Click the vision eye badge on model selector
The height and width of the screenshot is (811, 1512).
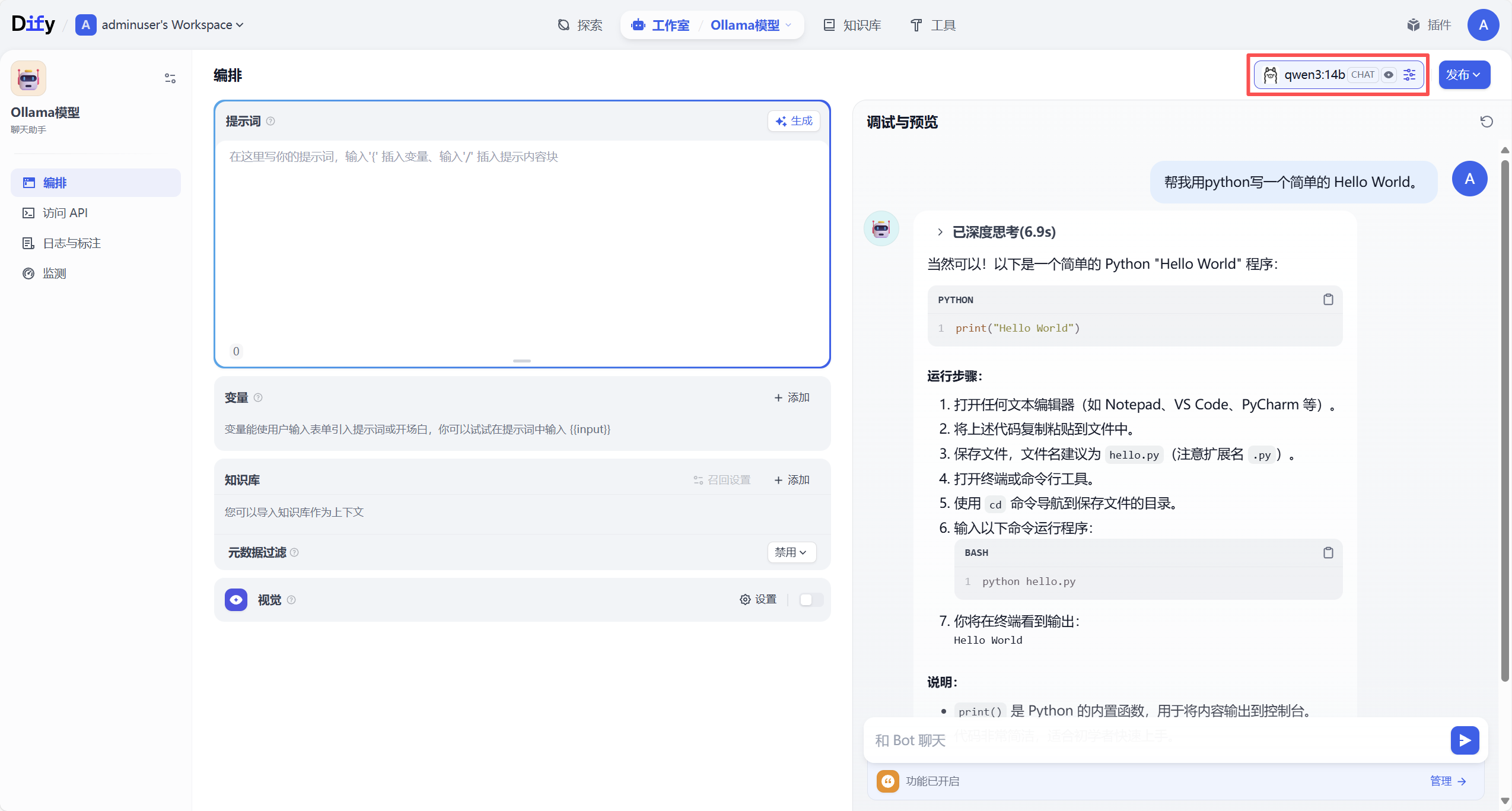1389,75
